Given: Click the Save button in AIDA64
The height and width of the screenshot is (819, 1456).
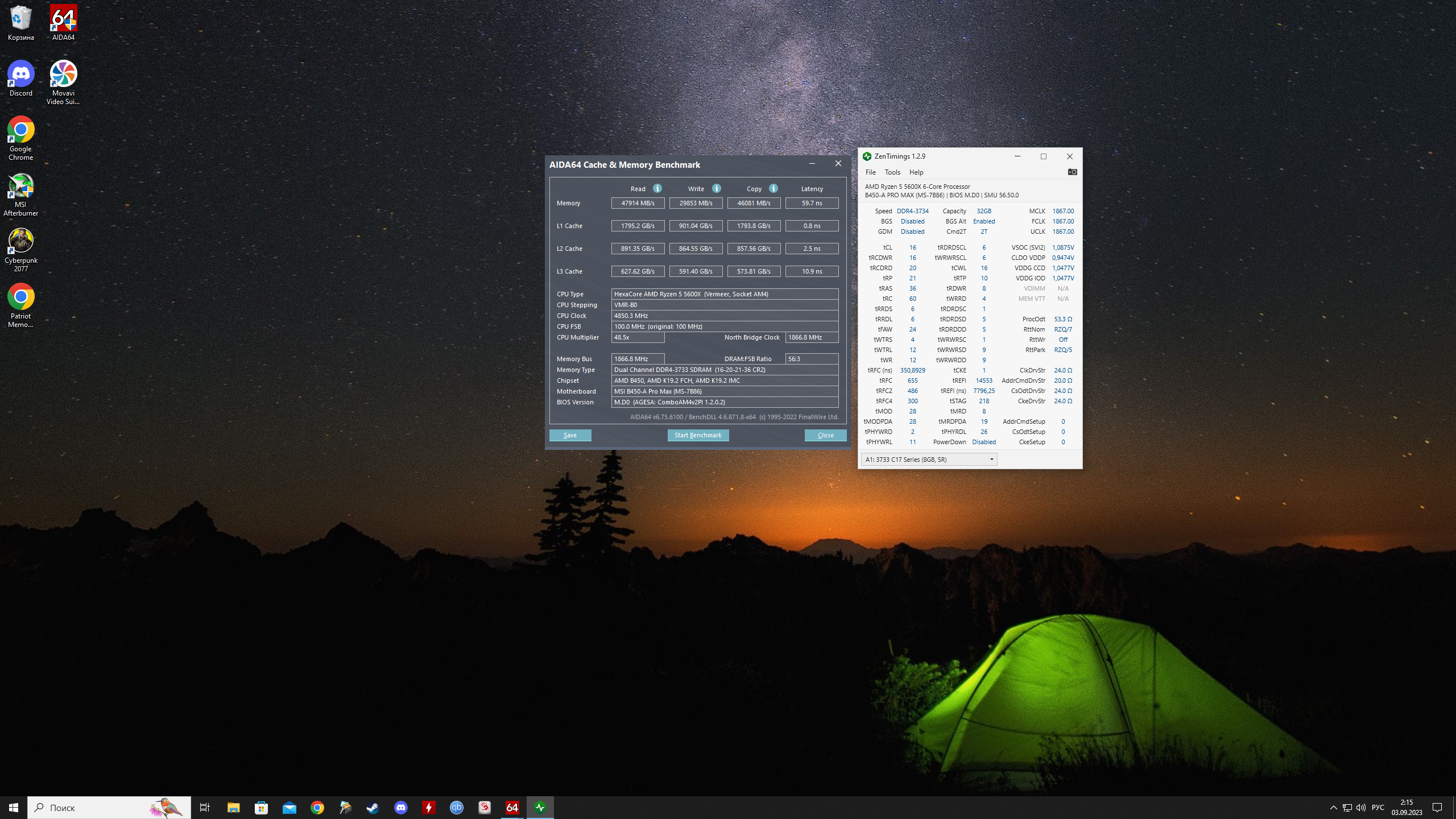Looking at the screenshot, I should (570, 435).
